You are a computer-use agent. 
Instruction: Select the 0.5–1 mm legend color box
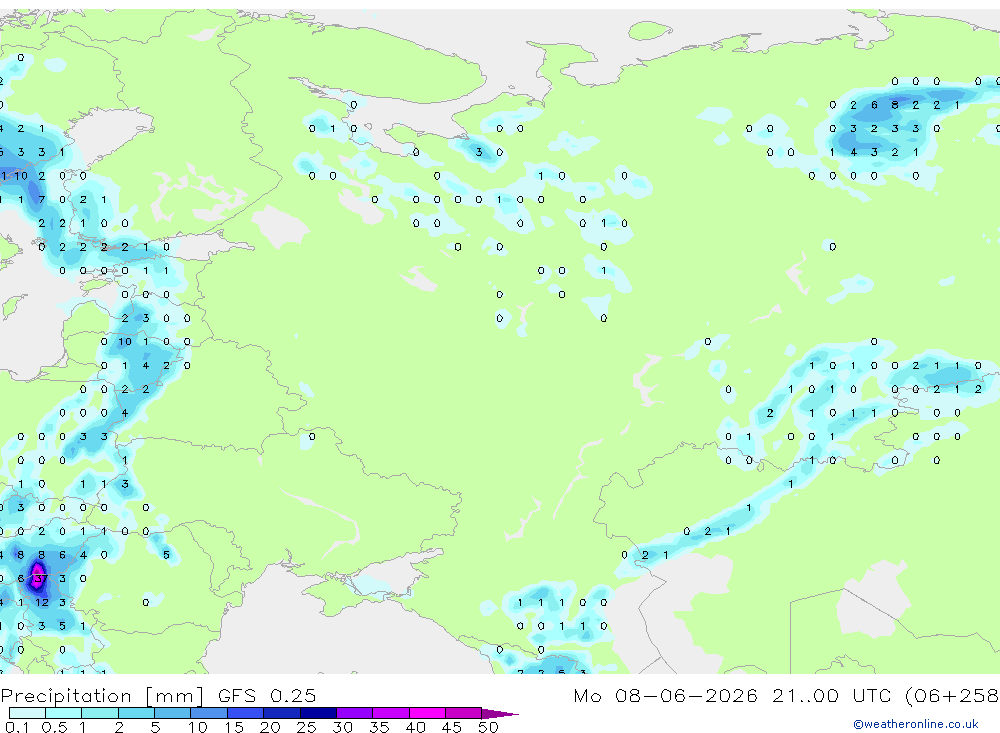click(x=64, y=713)
